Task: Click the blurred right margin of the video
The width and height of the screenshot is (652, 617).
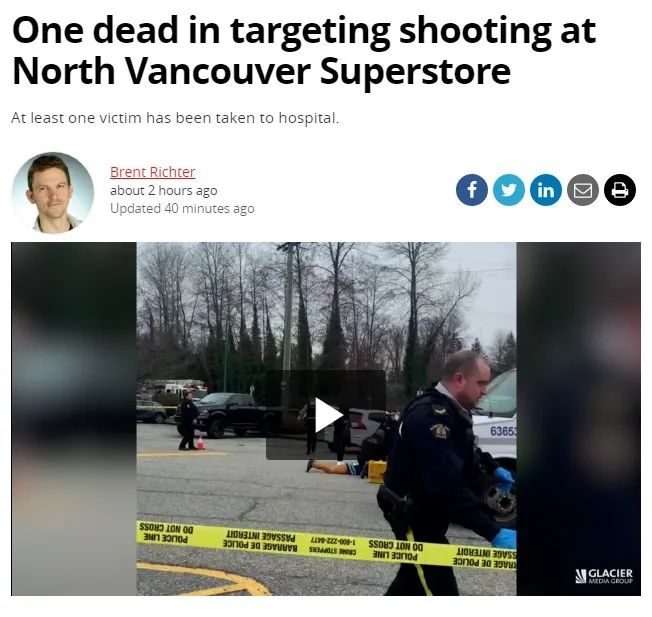Action: 578,419
